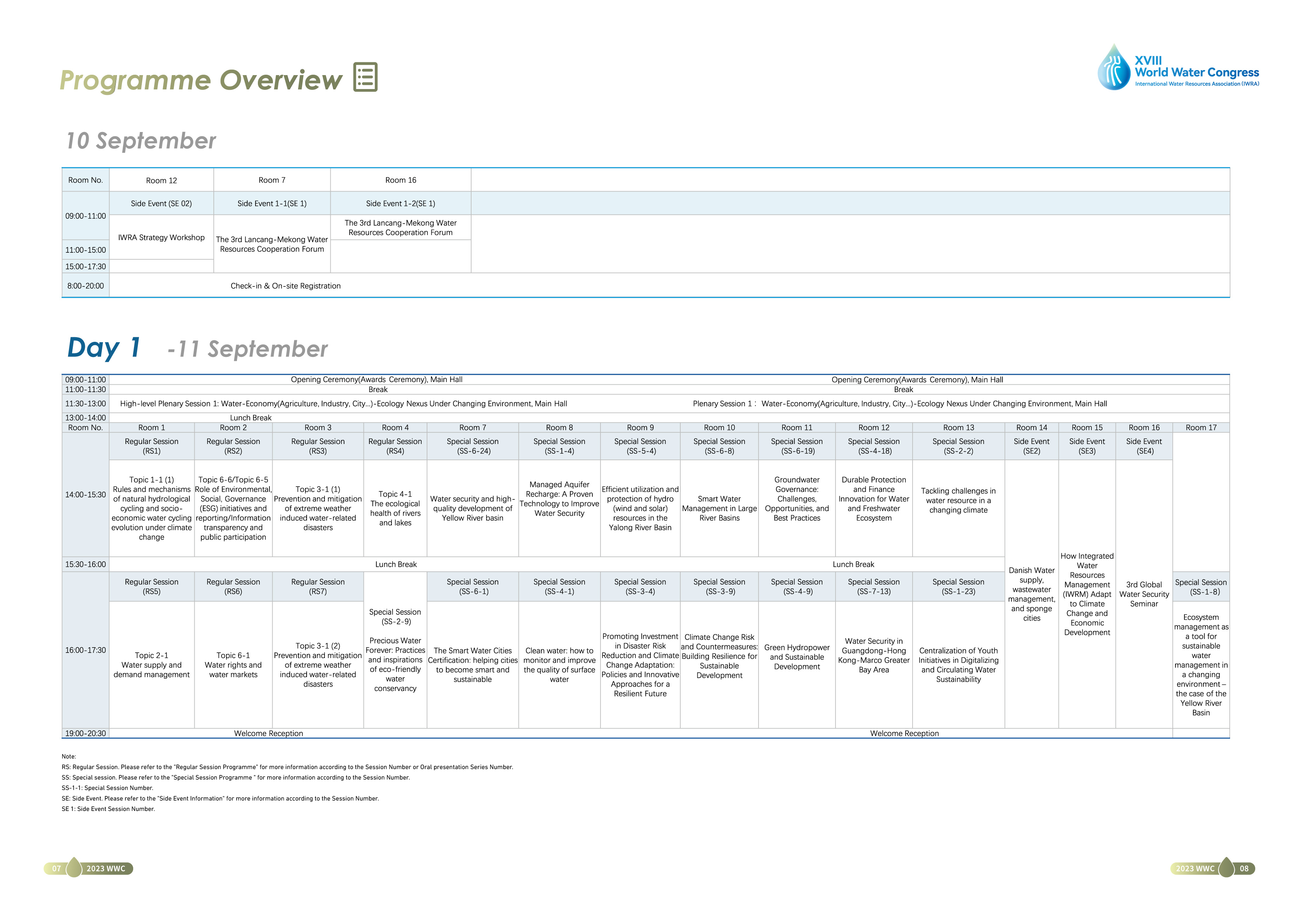
Task: Click the "Special Session (SS-6-24)" cell
Action: pos(472,446)
